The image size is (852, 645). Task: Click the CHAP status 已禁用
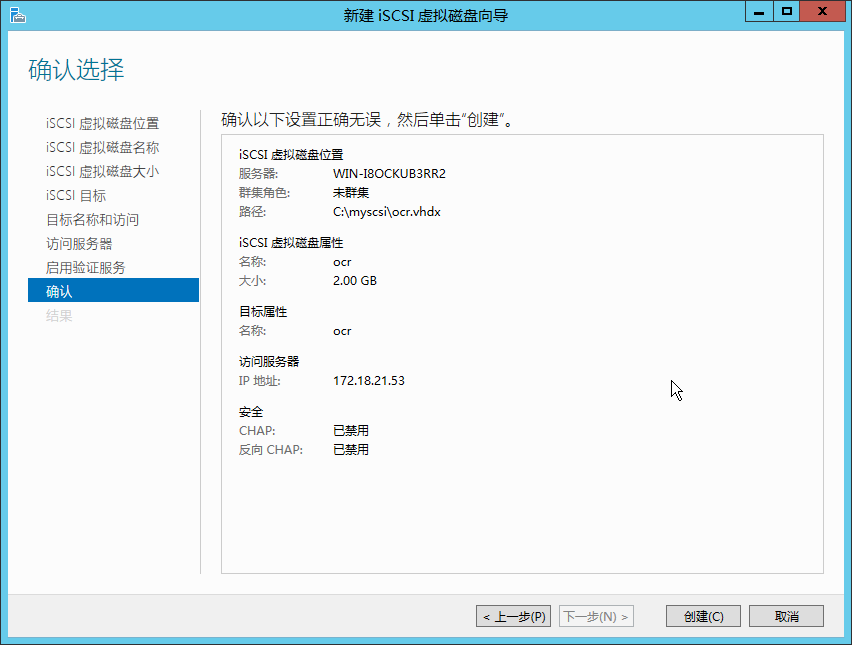tap(351, 430)
